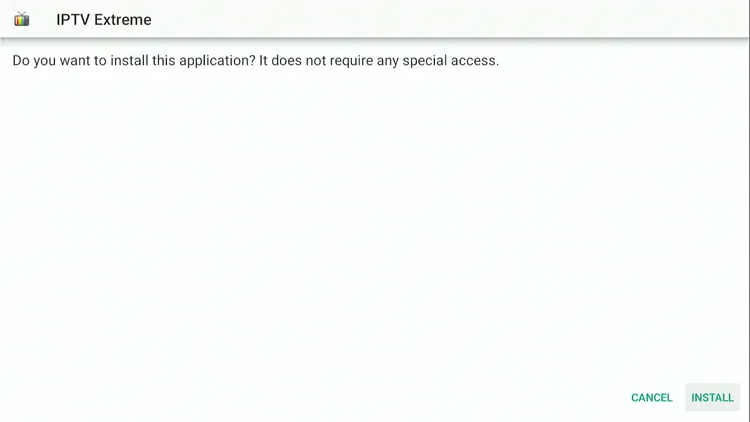The image size is (750, 422).
Task: Select the IPTV Extreme title text
Action: 104,20
